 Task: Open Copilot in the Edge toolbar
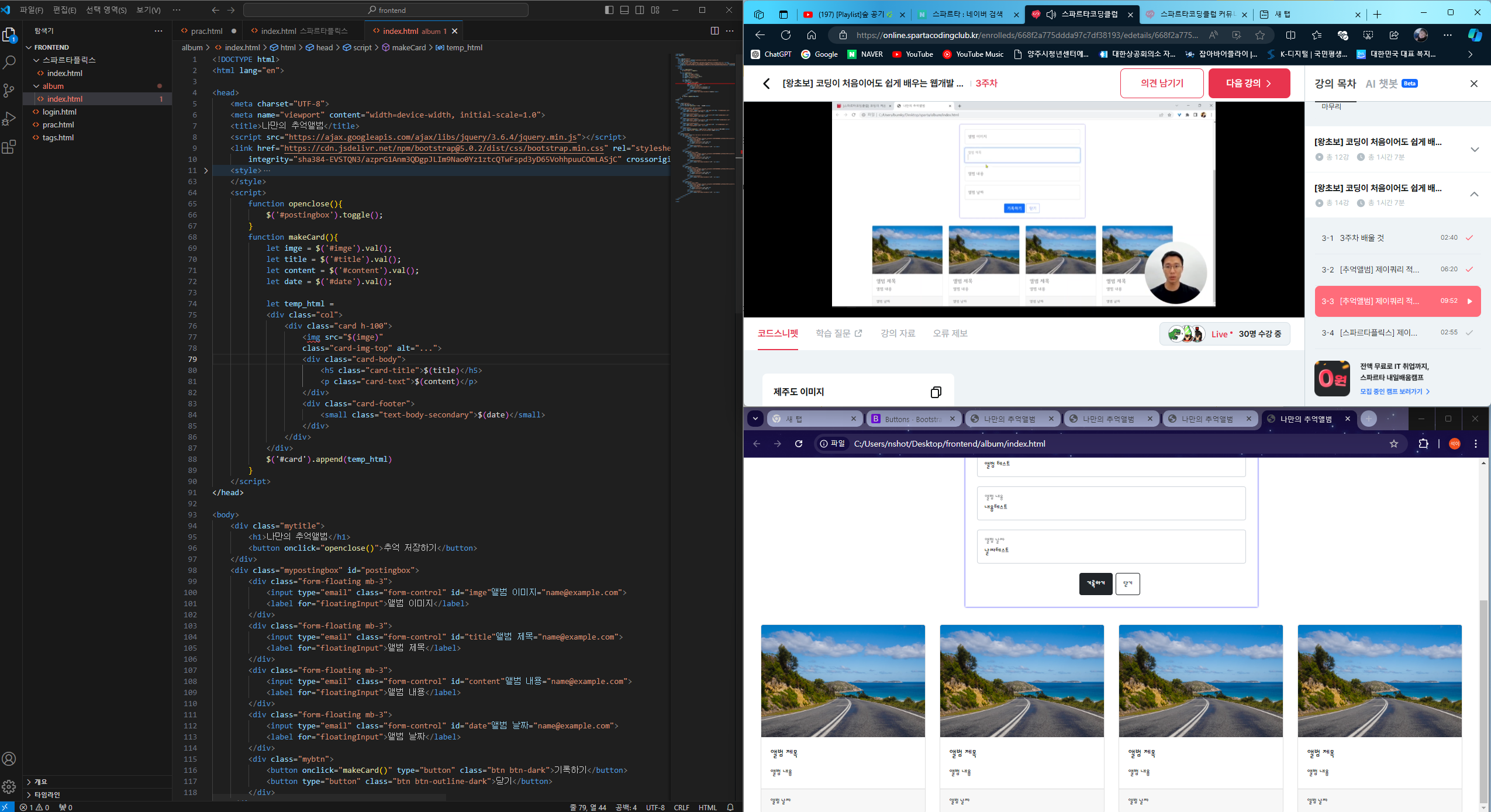(1475, 35)
